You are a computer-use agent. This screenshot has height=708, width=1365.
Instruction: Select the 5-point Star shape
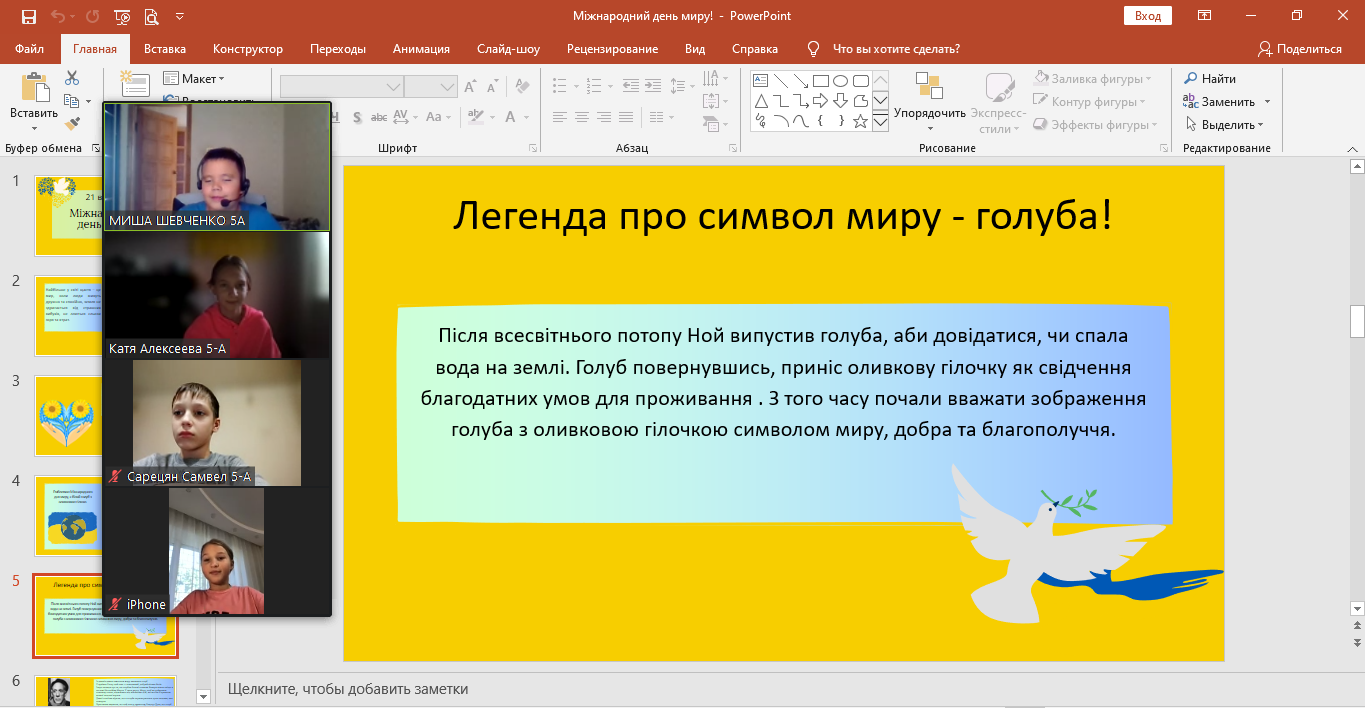(860, 121)
